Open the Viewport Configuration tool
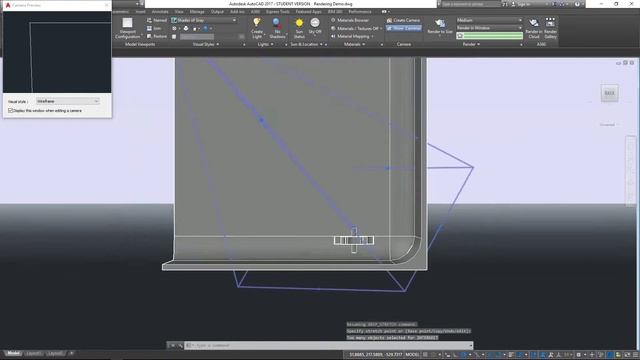Screen dimensions: 640x360 click(127, 28)
